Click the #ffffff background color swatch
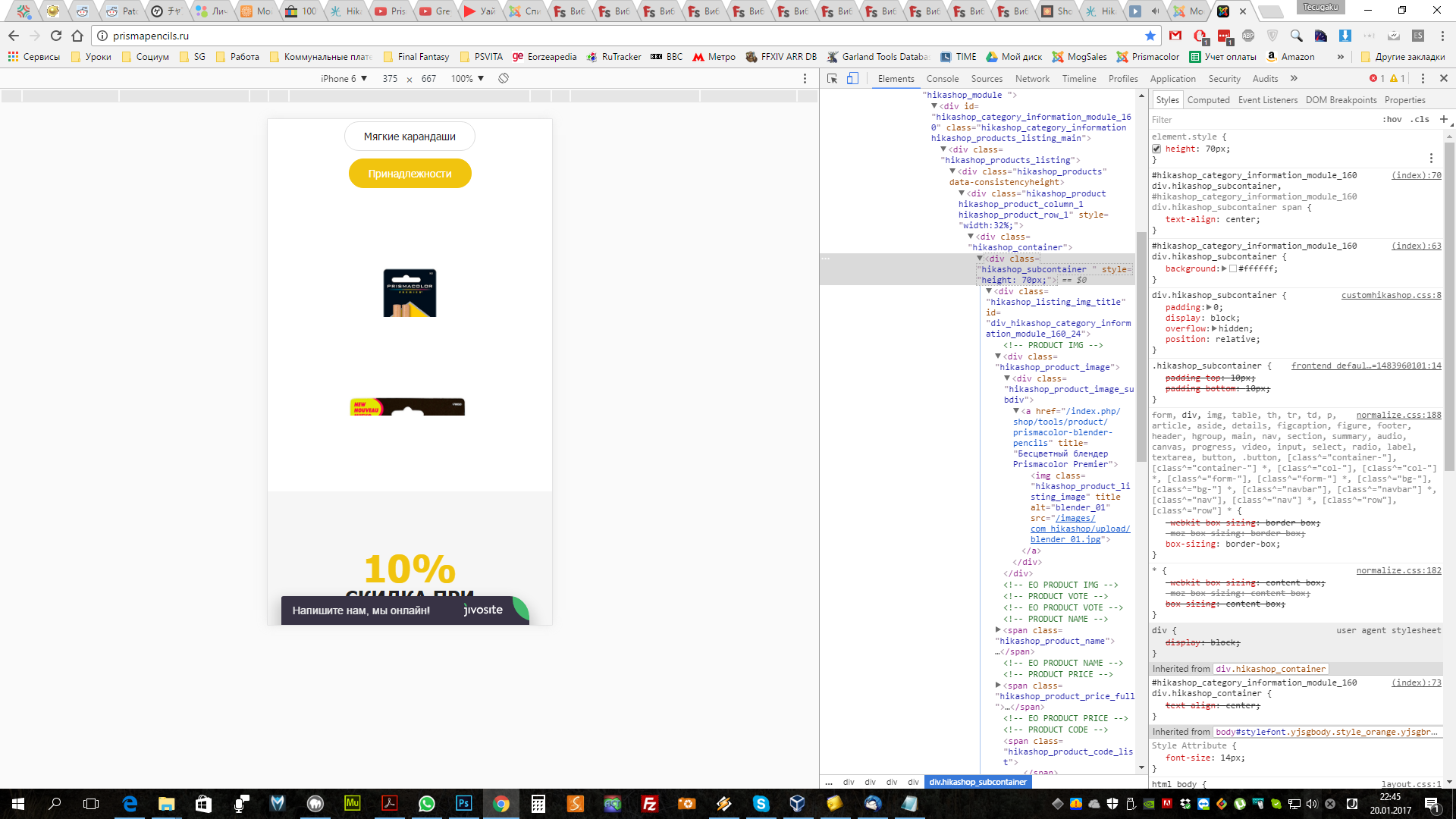The height and width of the screenshot is (819, 1456). (1233, 268)
